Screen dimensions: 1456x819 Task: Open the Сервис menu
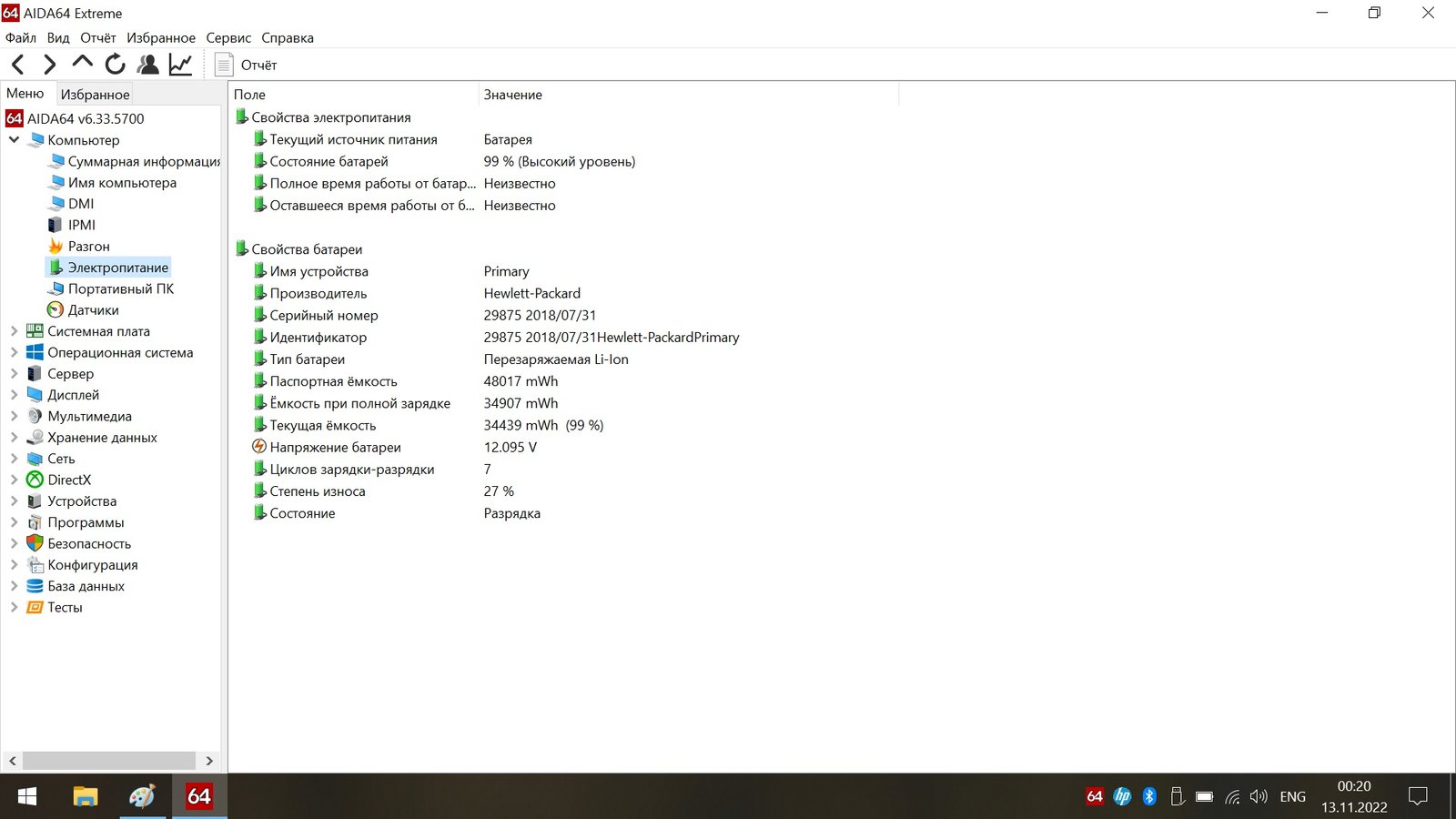(x=228, y=38)
